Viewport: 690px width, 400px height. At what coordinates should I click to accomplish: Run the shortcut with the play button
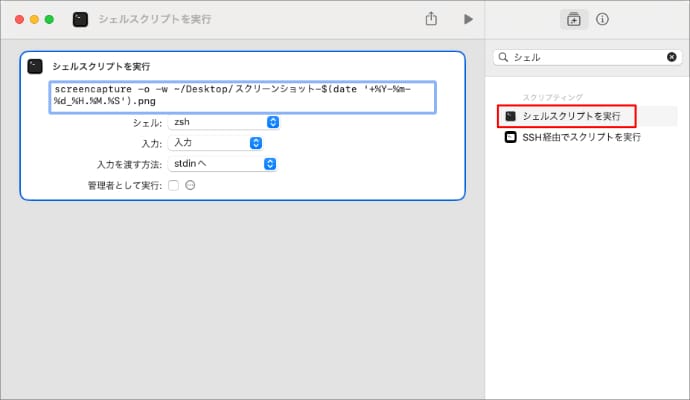467,19
